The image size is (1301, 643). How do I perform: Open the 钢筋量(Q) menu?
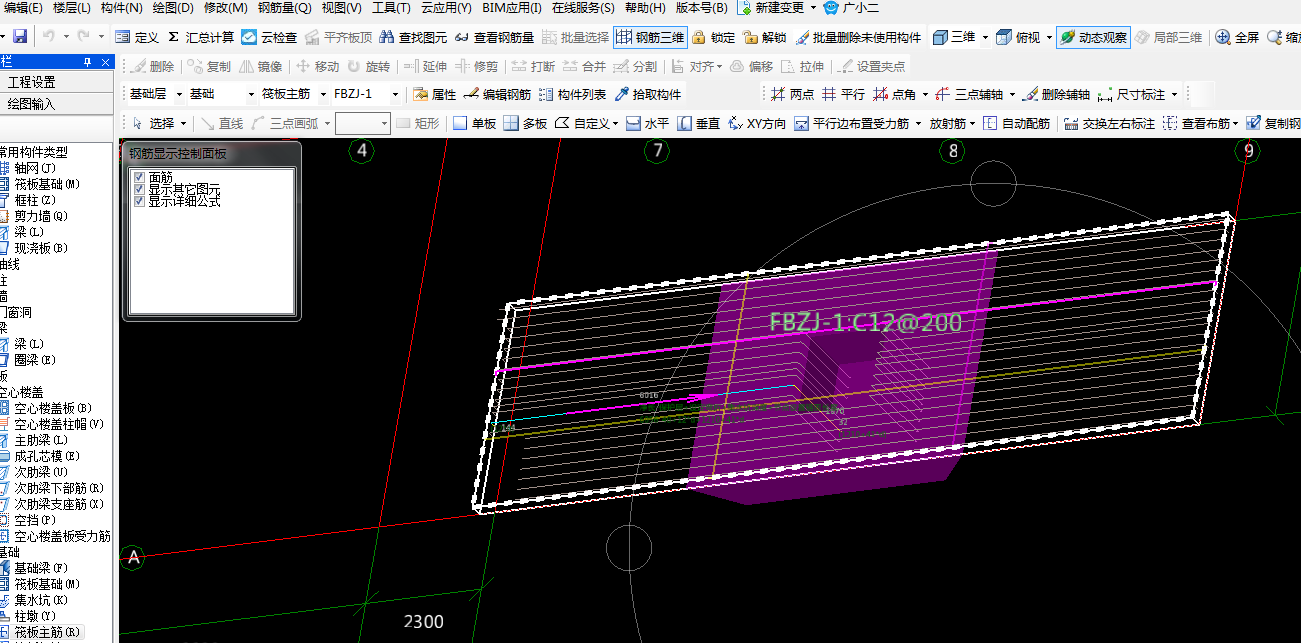tap(283, 8)
